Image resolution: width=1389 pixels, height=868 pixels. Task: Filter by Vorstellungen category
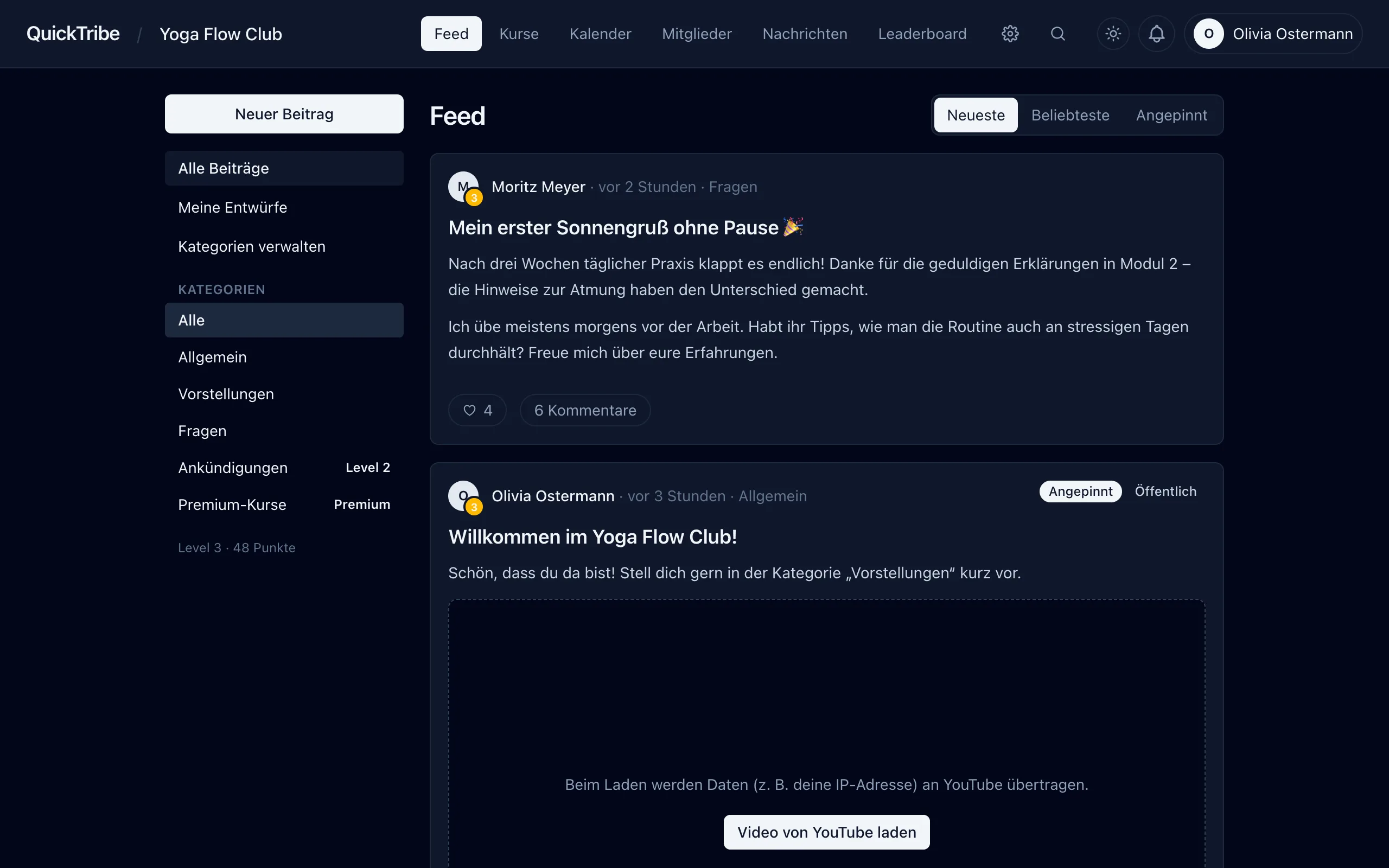[284, 394]
